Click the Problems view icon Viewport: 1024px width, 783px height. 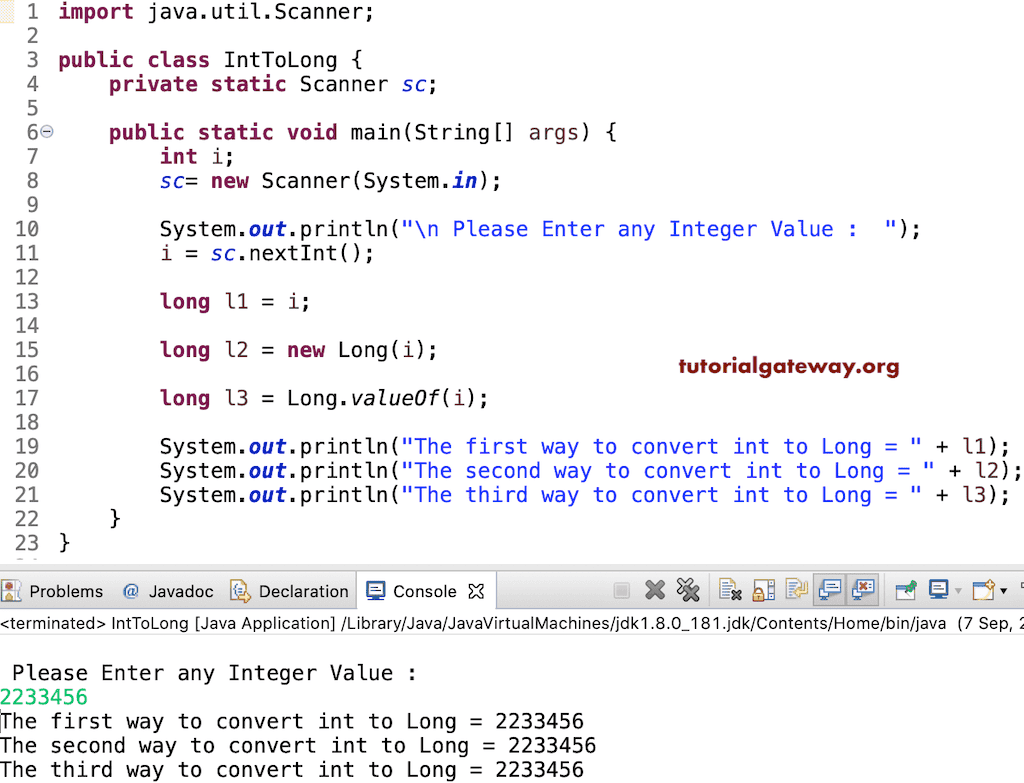click(x=12, y=591)
